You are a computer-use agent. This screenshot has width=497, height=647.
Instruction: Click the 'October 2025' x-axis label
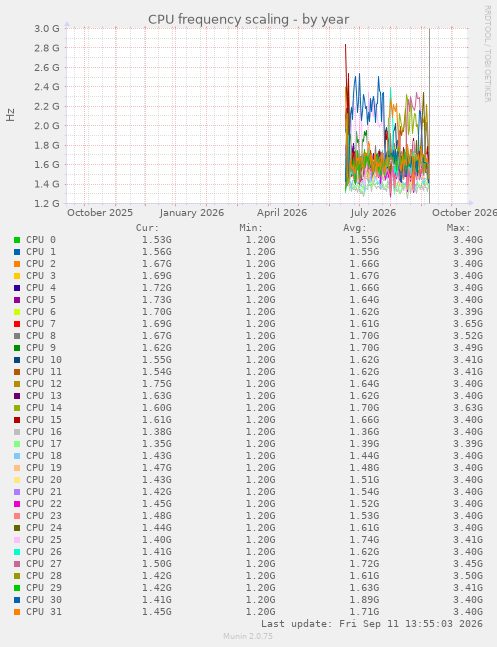[x=100, y=213]
